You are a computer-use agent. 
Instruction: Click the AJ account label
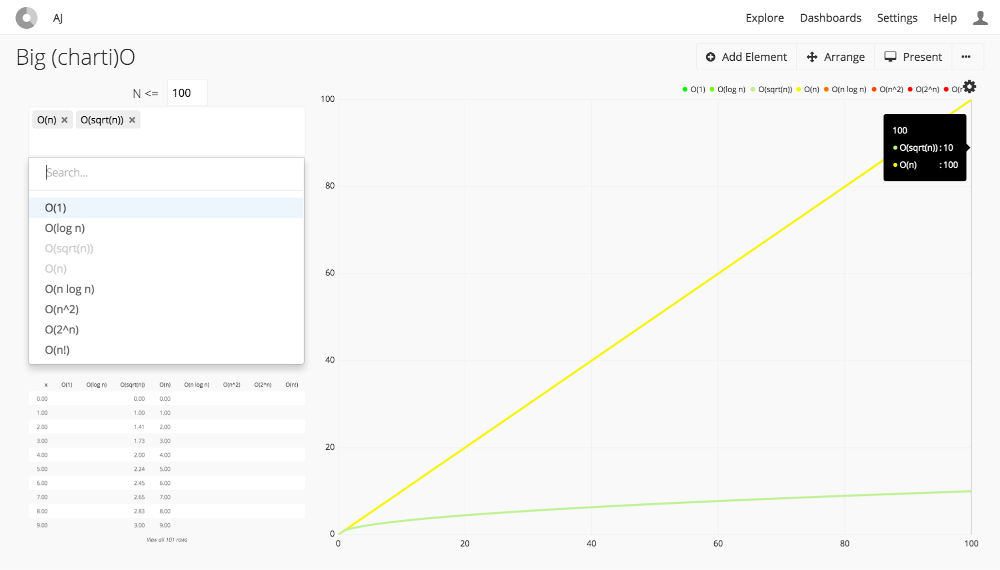57,18
